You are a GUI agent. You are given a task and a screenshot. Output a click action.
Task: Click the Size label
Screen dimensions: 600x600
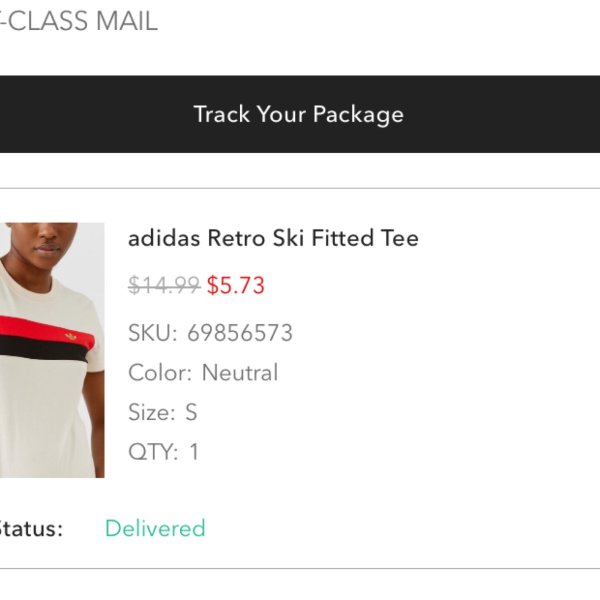tap(152, 412)
